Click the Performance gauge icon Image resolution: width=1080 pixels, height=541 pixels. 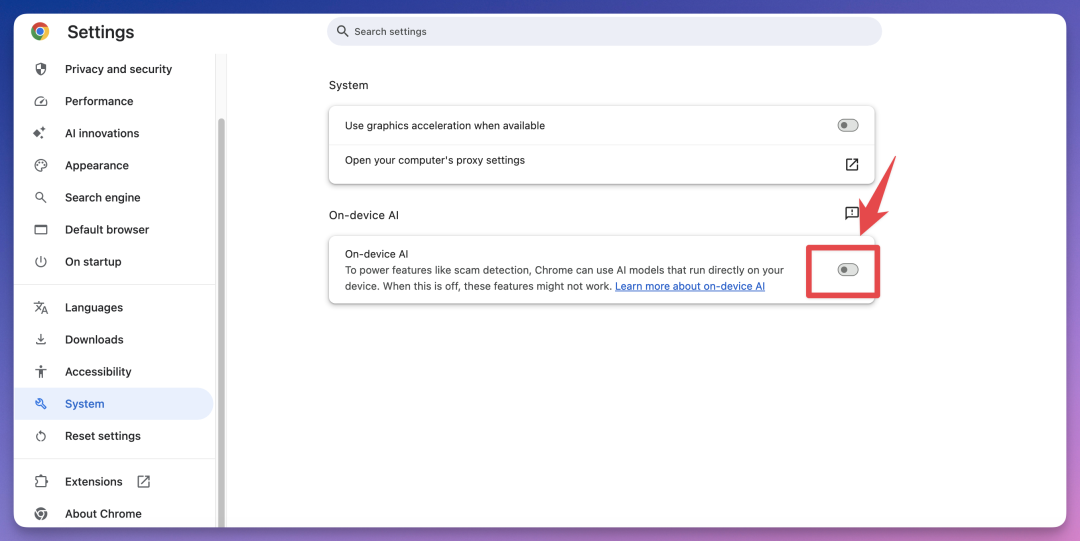click(x=41, y=101)
